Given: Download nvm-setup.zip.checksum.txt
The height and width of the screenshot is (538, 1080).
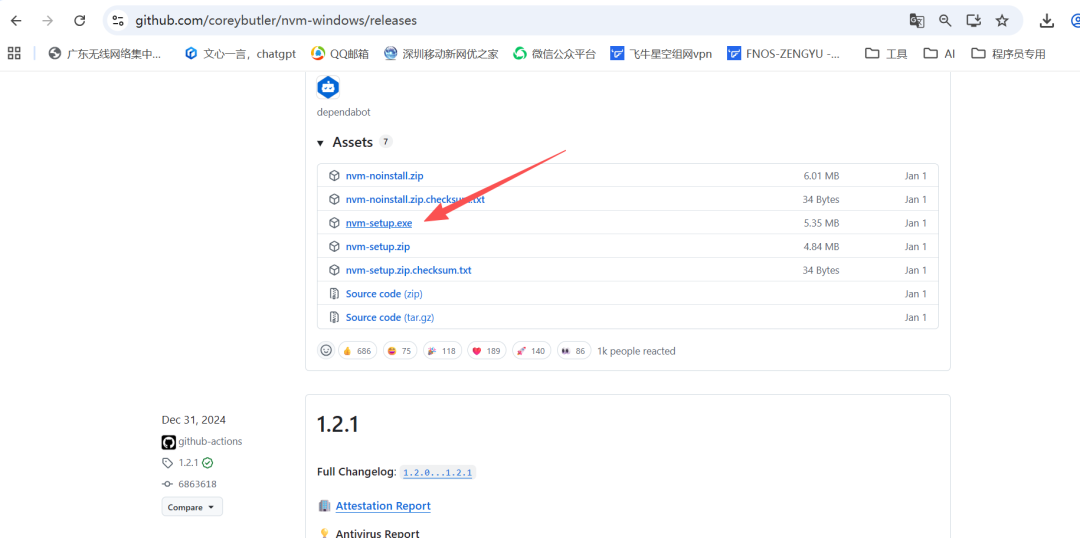Looking at the screenshot, I should tap(408, 270).
